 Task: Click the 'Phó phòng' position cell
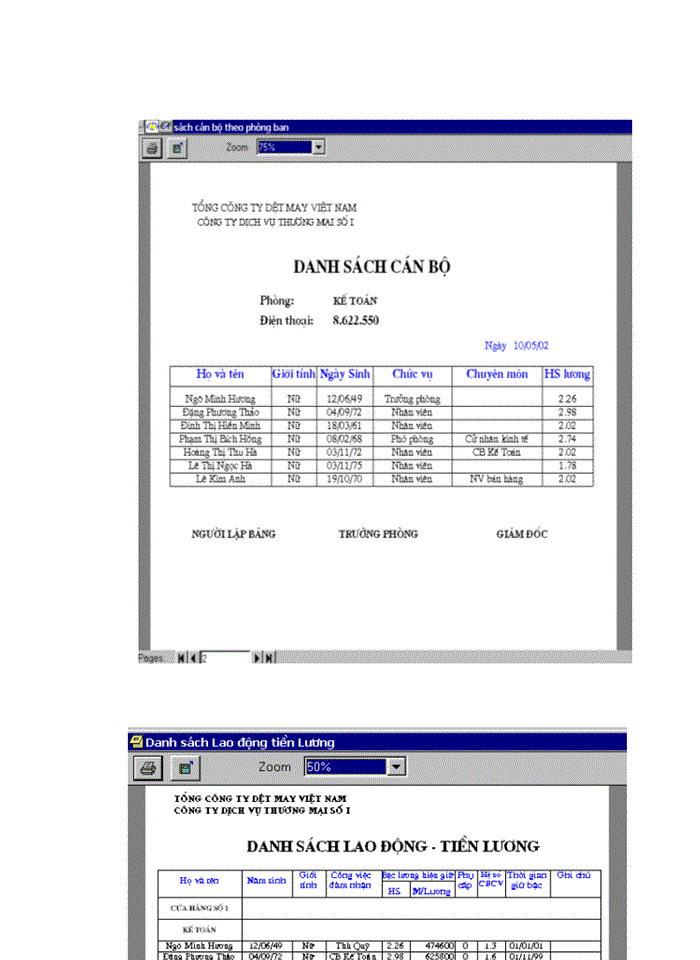click(x=412, y=439)
